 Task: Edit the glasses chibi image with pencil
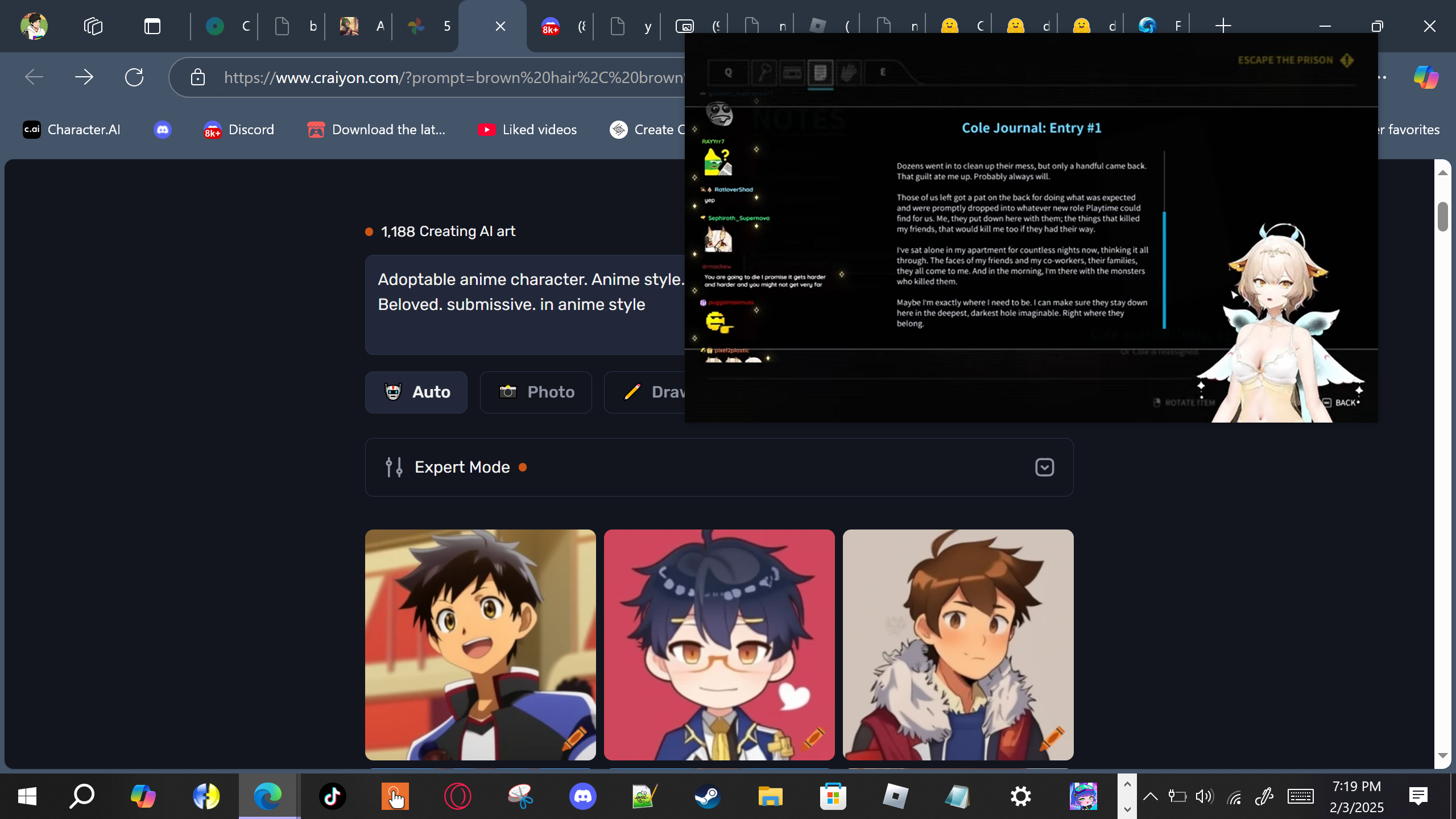pos(813,738)
